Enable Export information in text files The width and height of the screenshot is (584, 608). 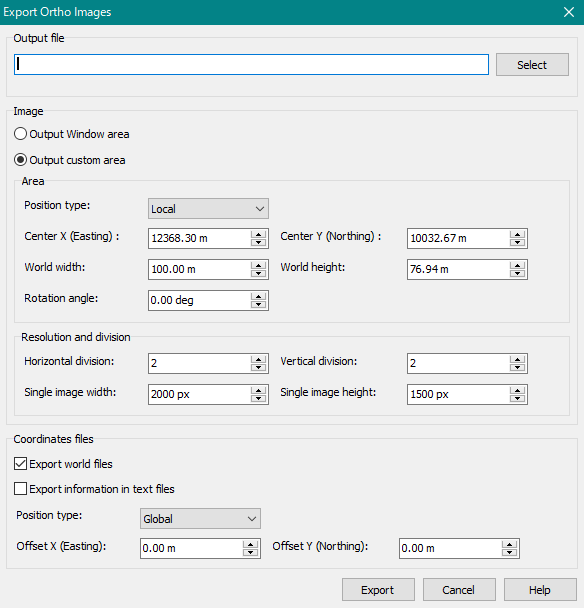point(20,489)
